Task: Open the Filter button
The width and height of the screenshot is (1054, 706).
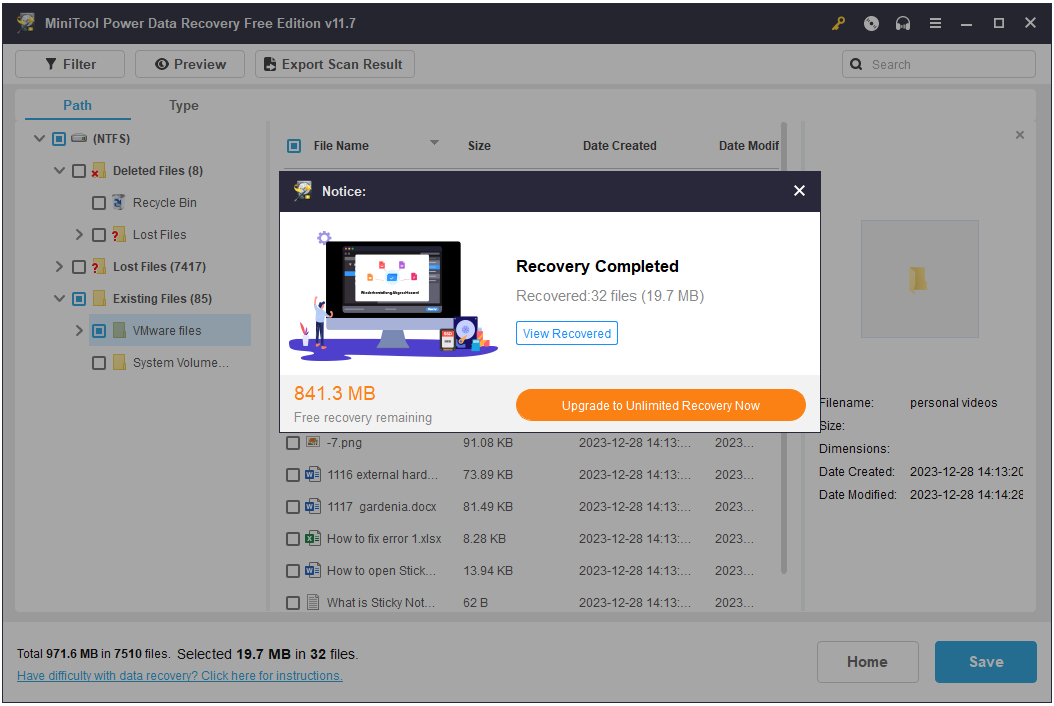Action: click(70, 65)
